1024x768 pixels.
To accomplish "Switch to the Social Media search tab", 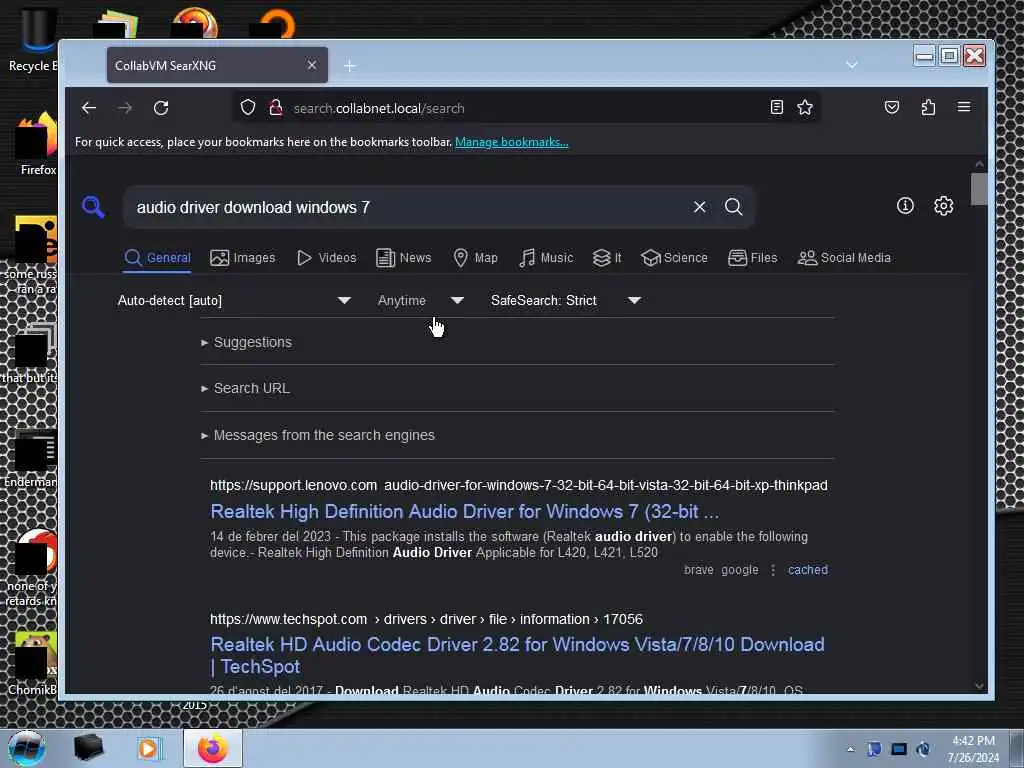I will [x=844, y=257].
